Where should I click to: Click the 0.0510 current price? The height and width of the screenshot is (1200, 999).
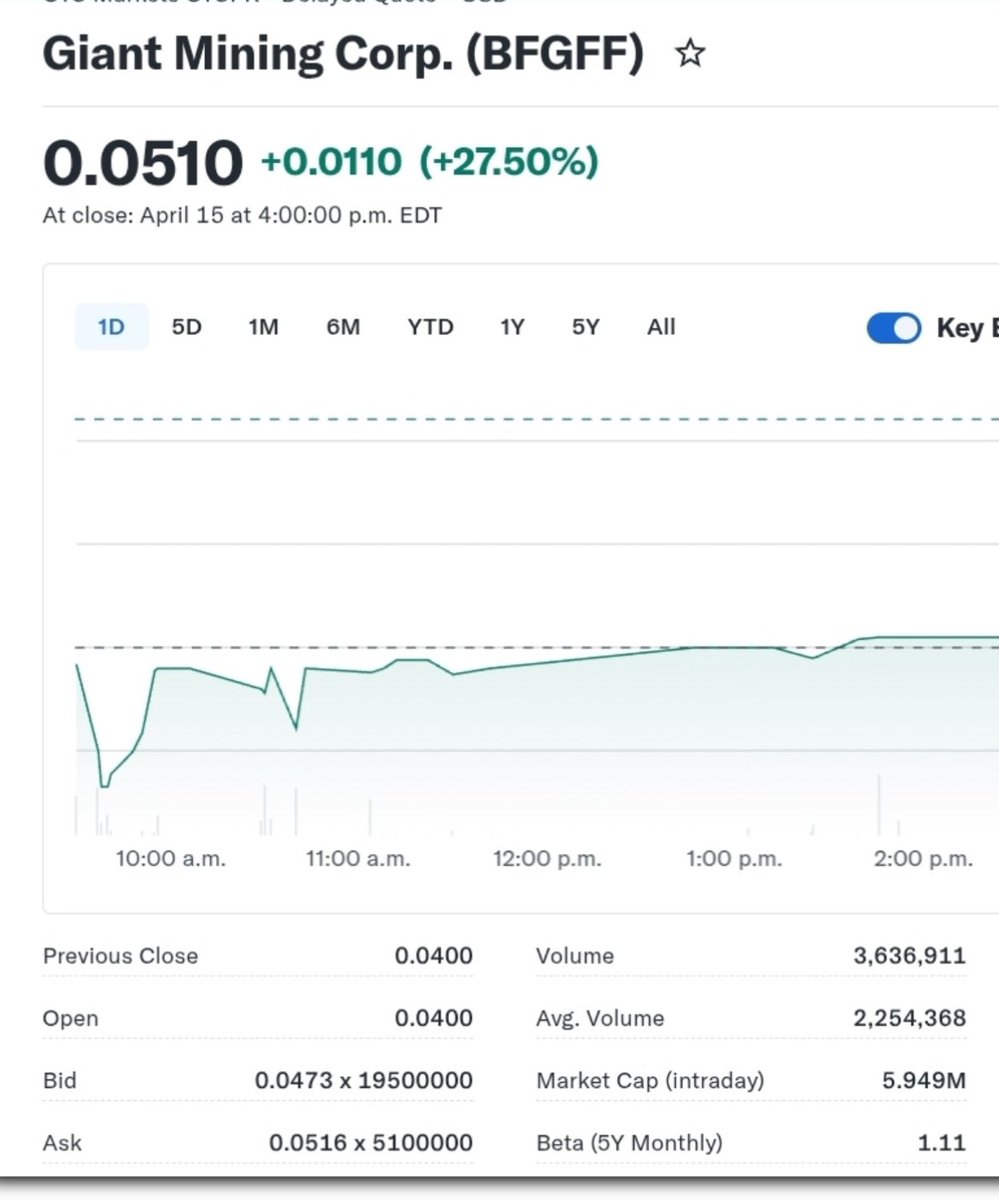(x=143, y=163)
